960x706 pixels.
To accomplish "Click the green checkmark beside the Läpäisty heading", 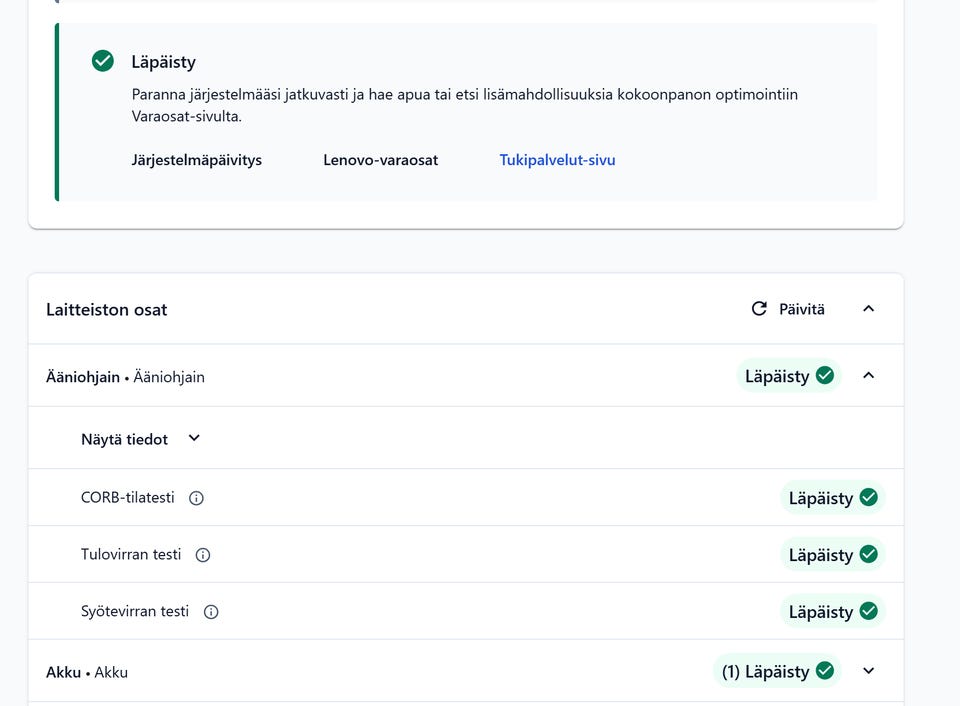I will tap(103, 62).
